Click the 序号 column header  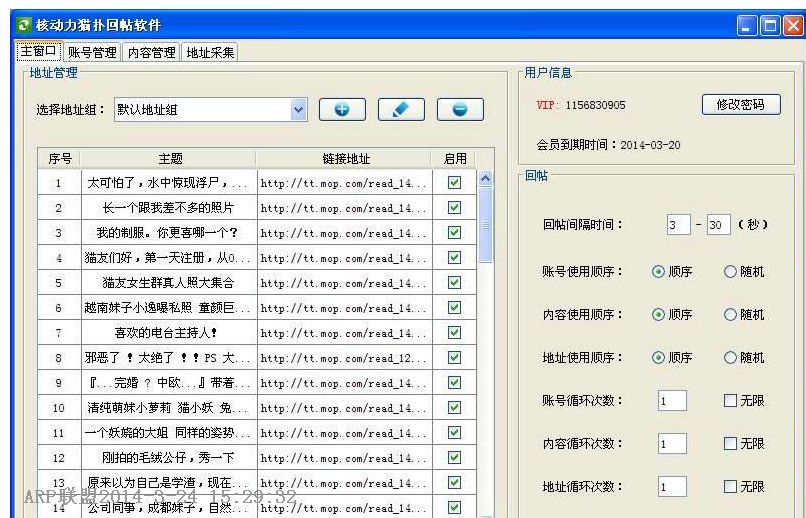click(x=60, y=159)
